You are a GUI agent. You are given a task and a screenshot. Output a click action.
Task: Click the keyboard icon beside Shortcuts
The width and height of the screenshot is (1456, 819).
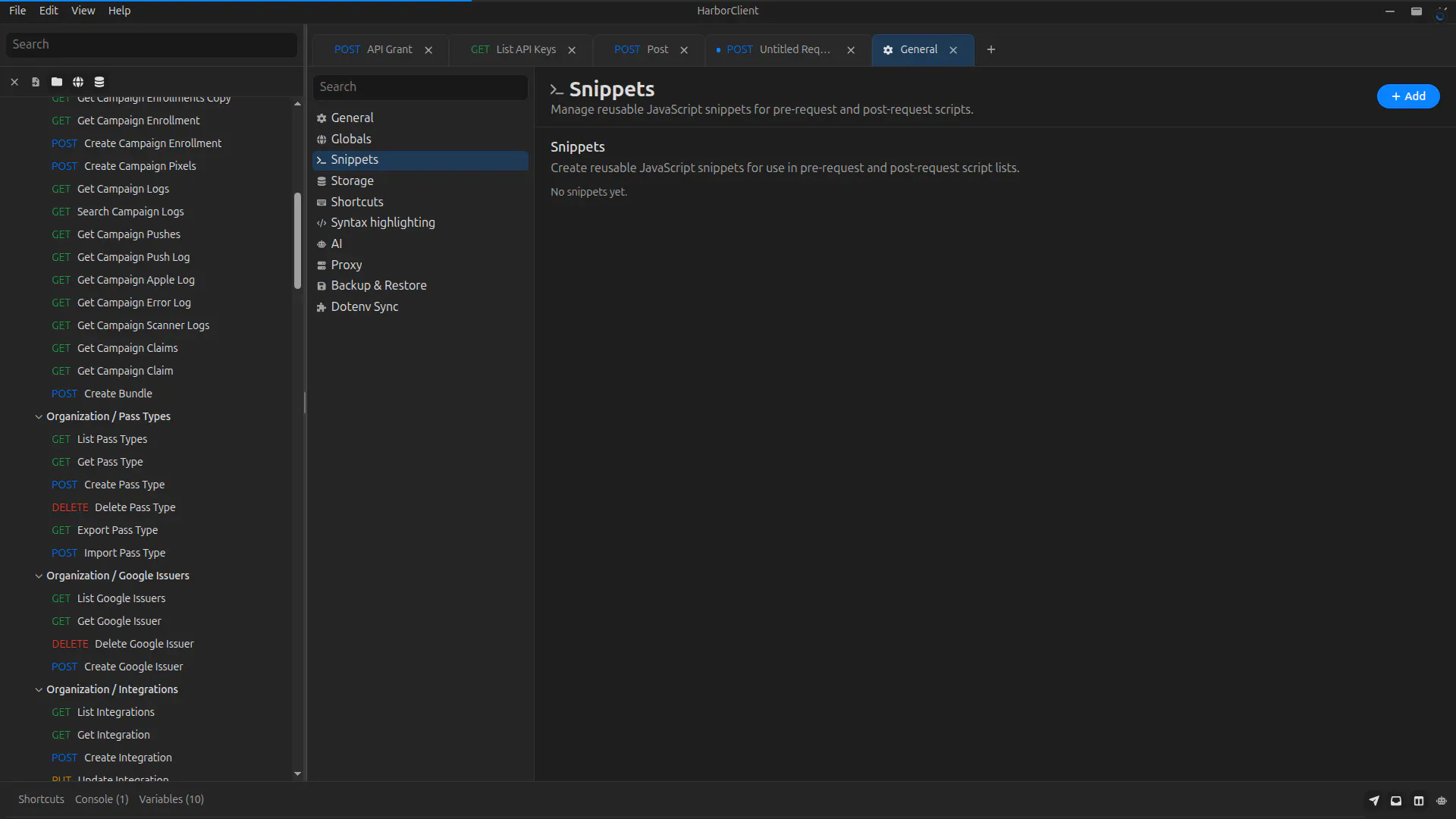point(322,202)
